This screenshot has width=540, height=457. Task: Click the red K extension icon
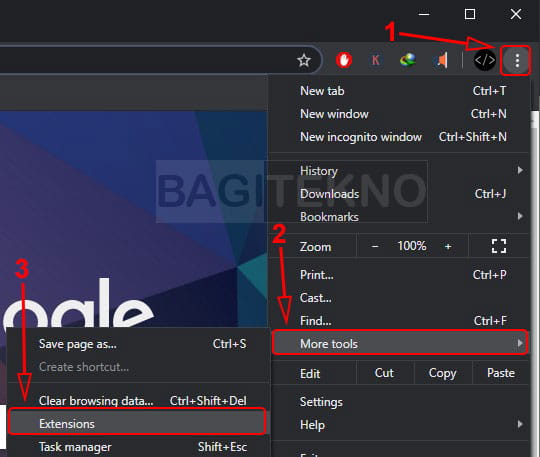tap(375, 60)
